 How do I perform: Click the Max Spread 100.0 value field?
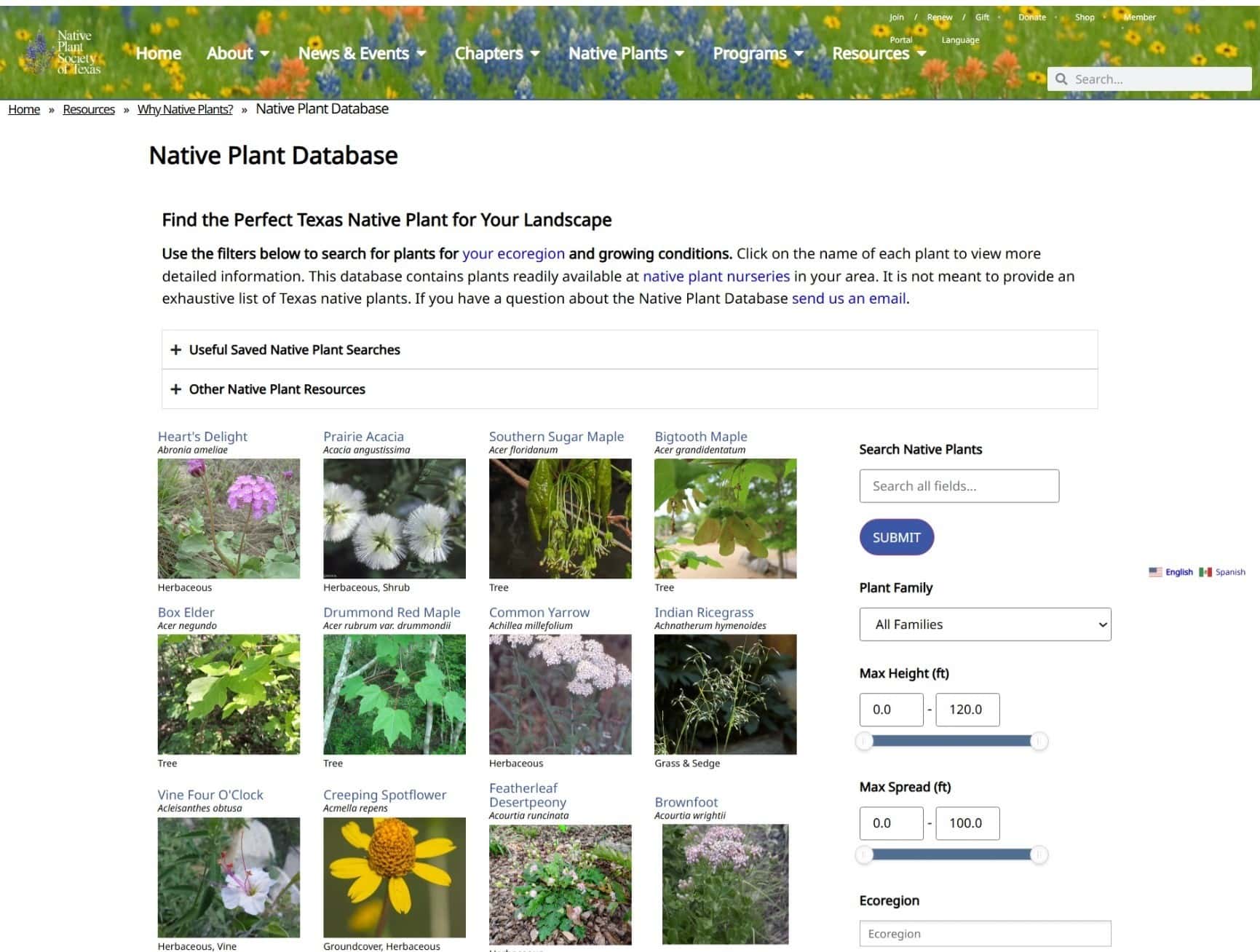967,822
